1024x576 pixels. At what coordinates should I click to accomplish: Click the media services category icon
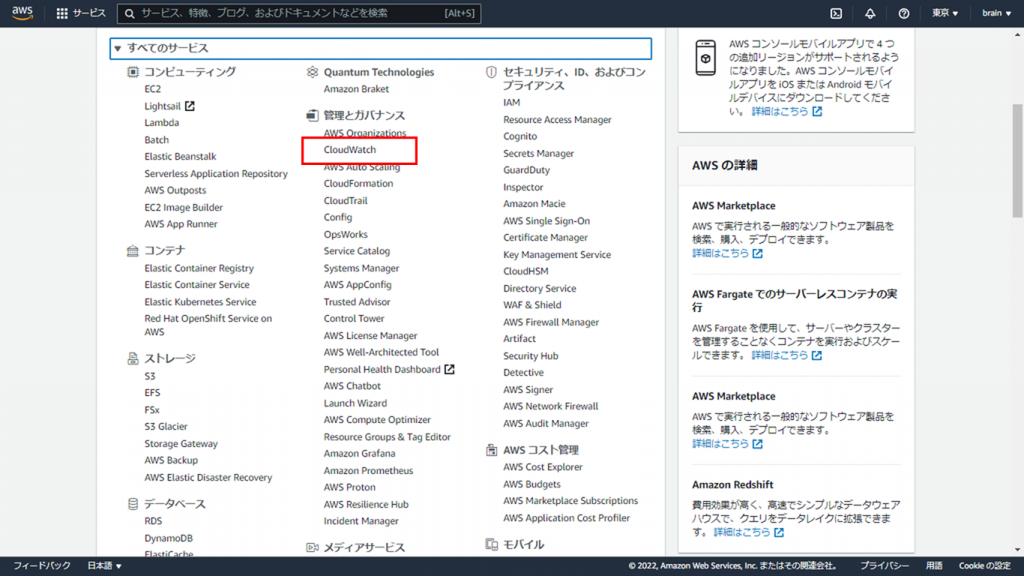click(x=312, y=547)
